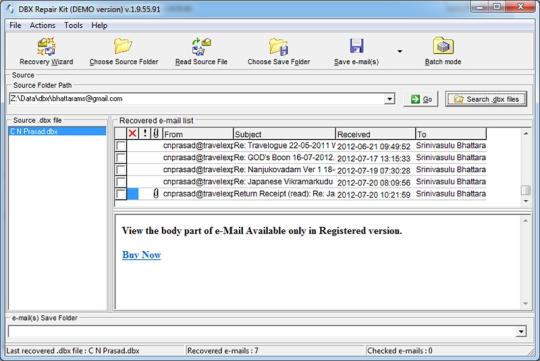Check the Nanjukovadam Ver 1 email checkbox
The image size is (540, 361).
click(x=121, y=170)
